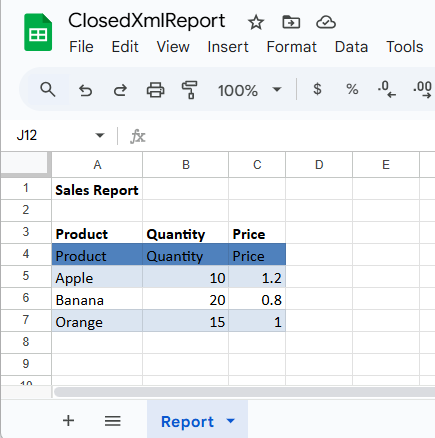Select the Apple quantity cell showing 10
435x438 pixels.
(186, 277)
